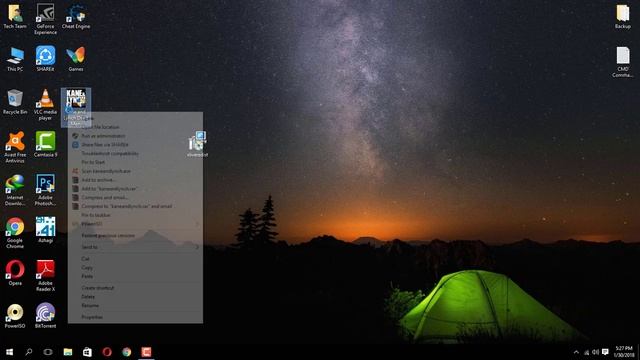Launch PowerISO desktop shortcut

(15, 316)
